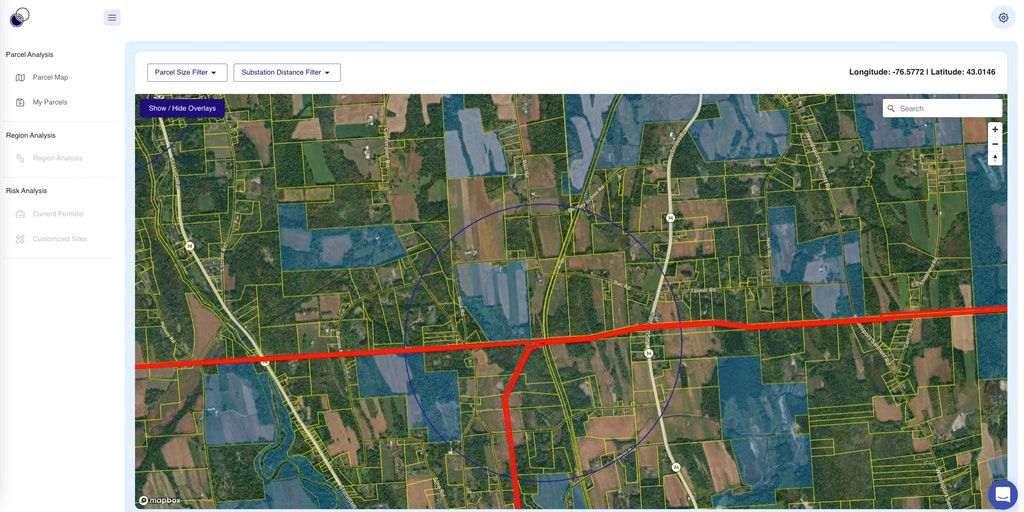The width and height of the screenshot is (1024, 512).
Task: Toggle the hamburger sidebar menu button
Action: tap(112, 18)
